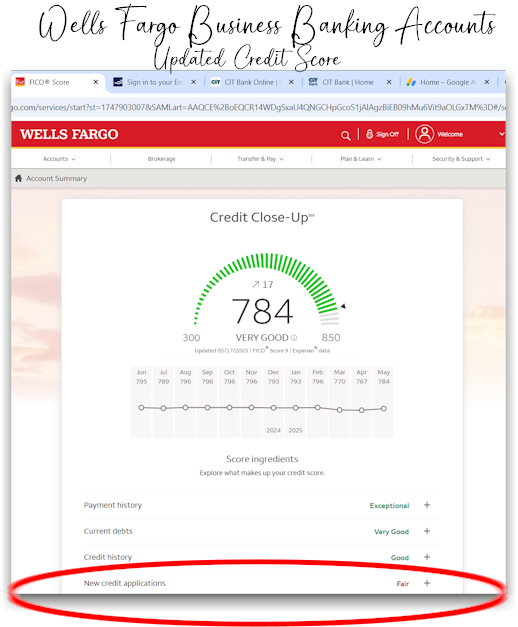Switch to Home – Google tab
The height and width of the screenshot is (627, 518).
448,82
